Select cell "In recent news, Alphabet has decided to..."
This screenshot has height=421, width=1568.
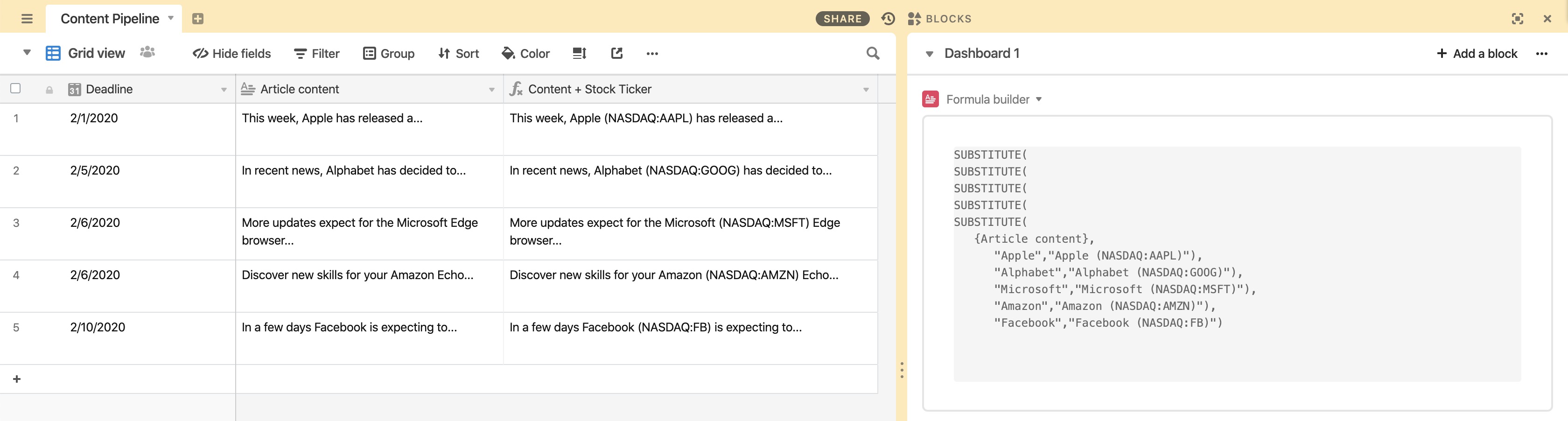(370, 181)
